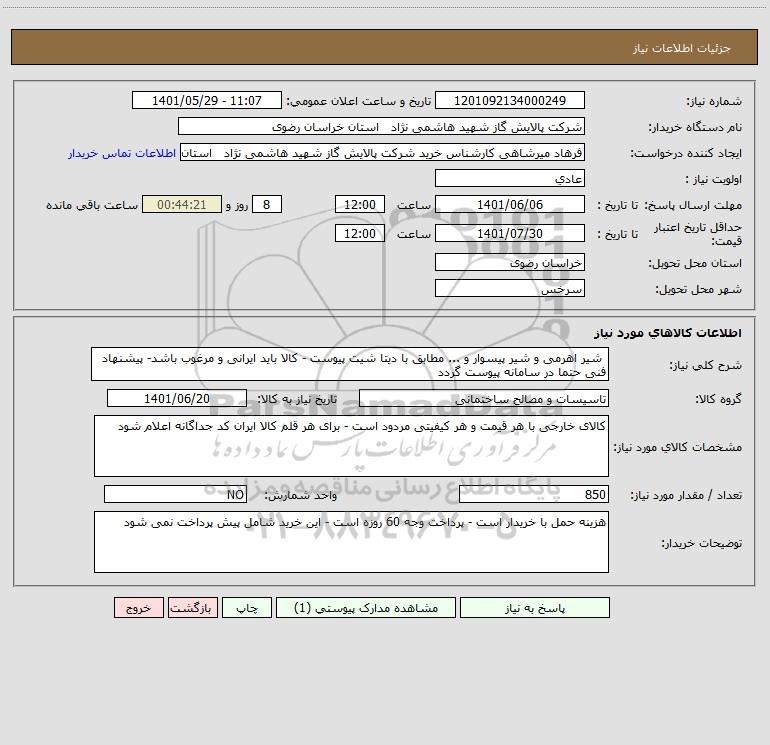Click the goods specifications text area
This screenshot has width=770, height=745.
(351, 446)
